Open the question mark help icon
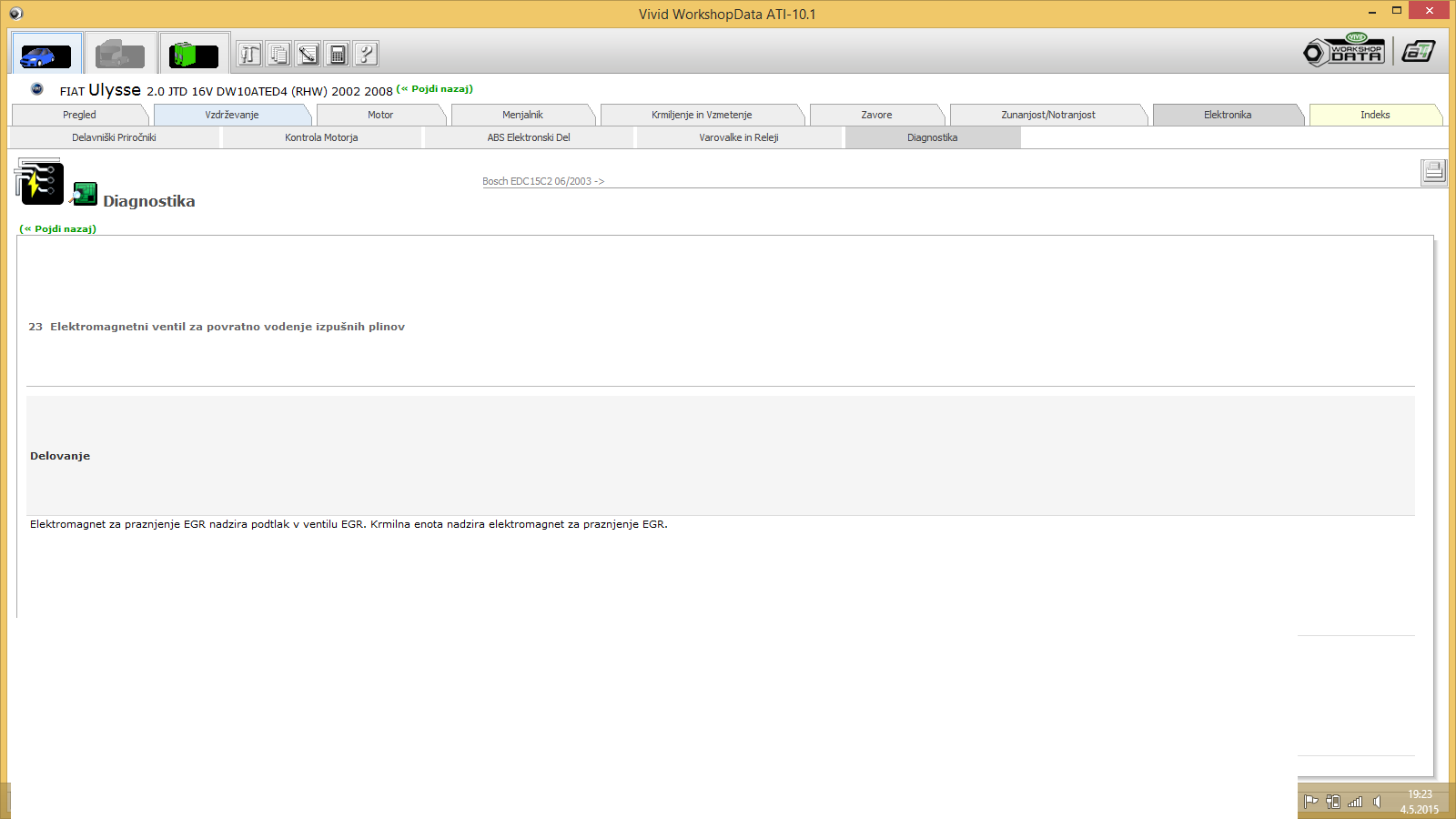 click(x=366, y=55)
